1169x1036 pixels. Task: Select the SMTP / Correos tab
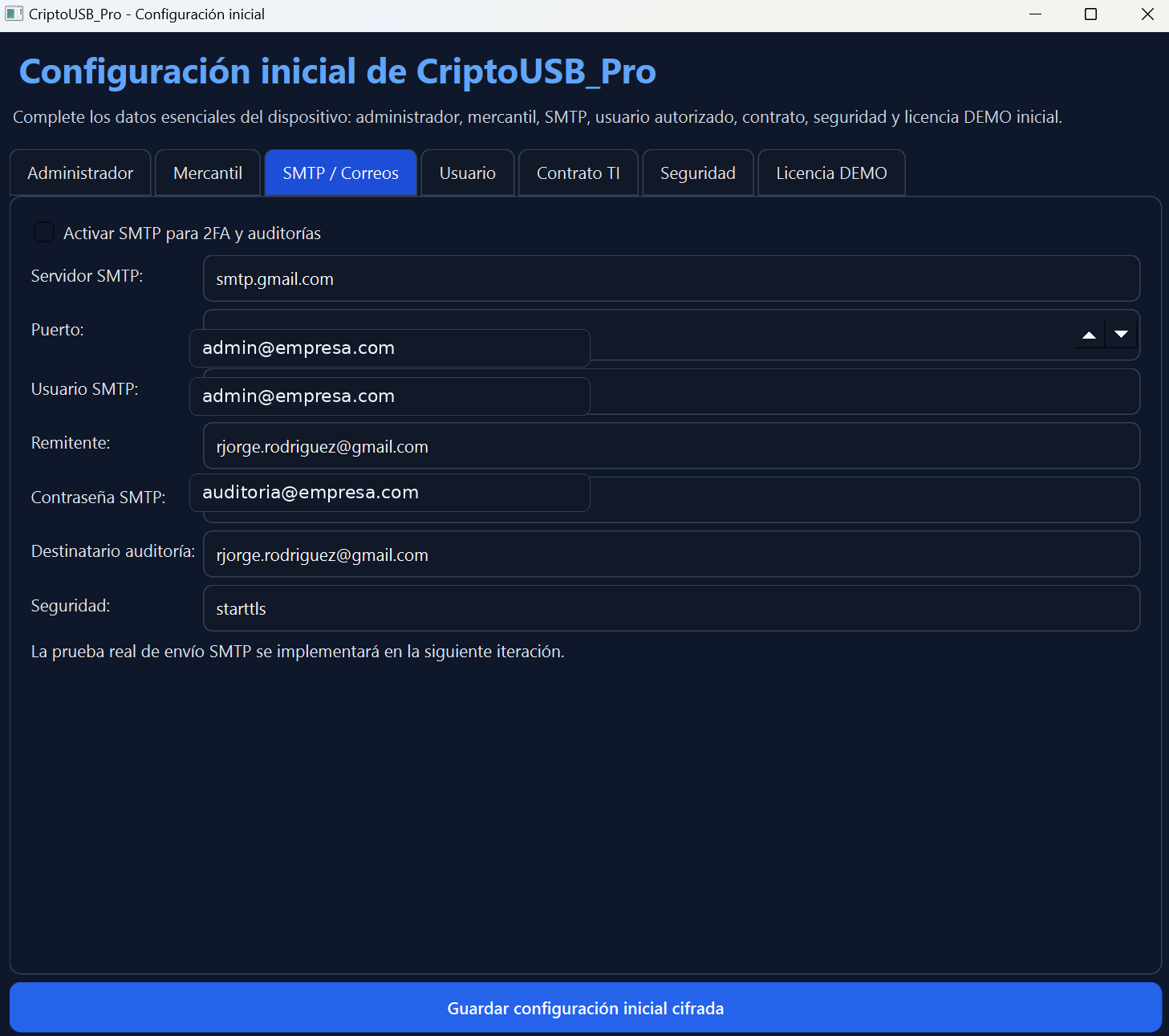coord(340,173)
